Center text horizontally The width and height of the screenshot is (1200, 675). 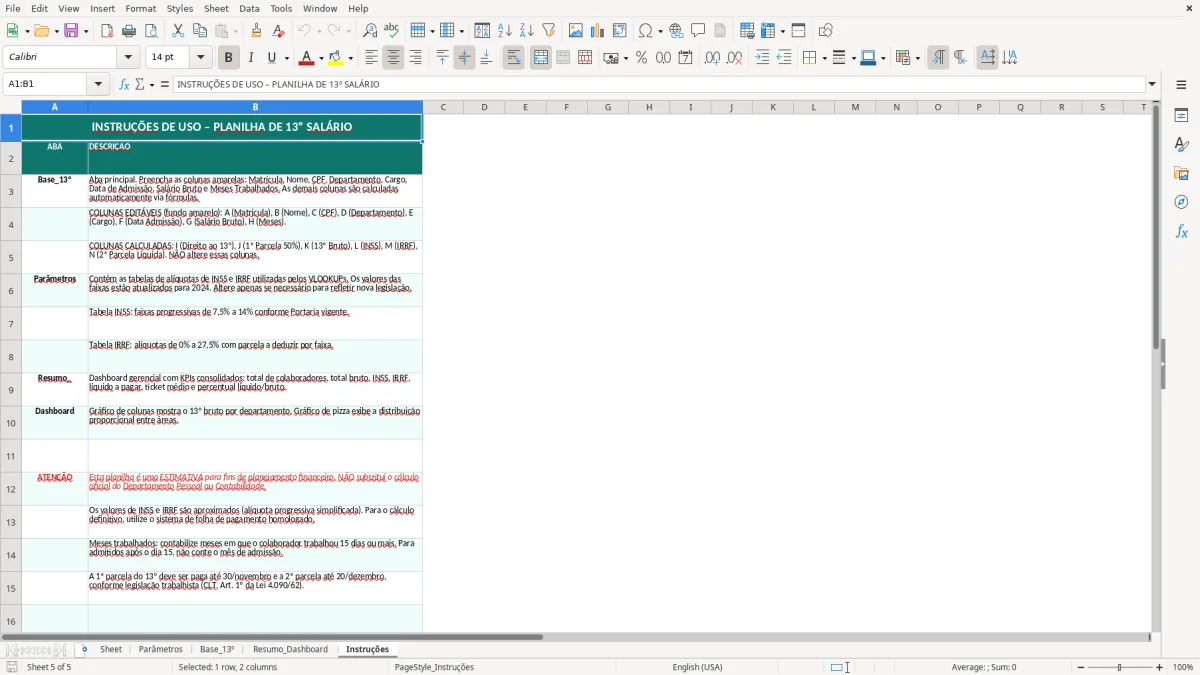point(393,58)
